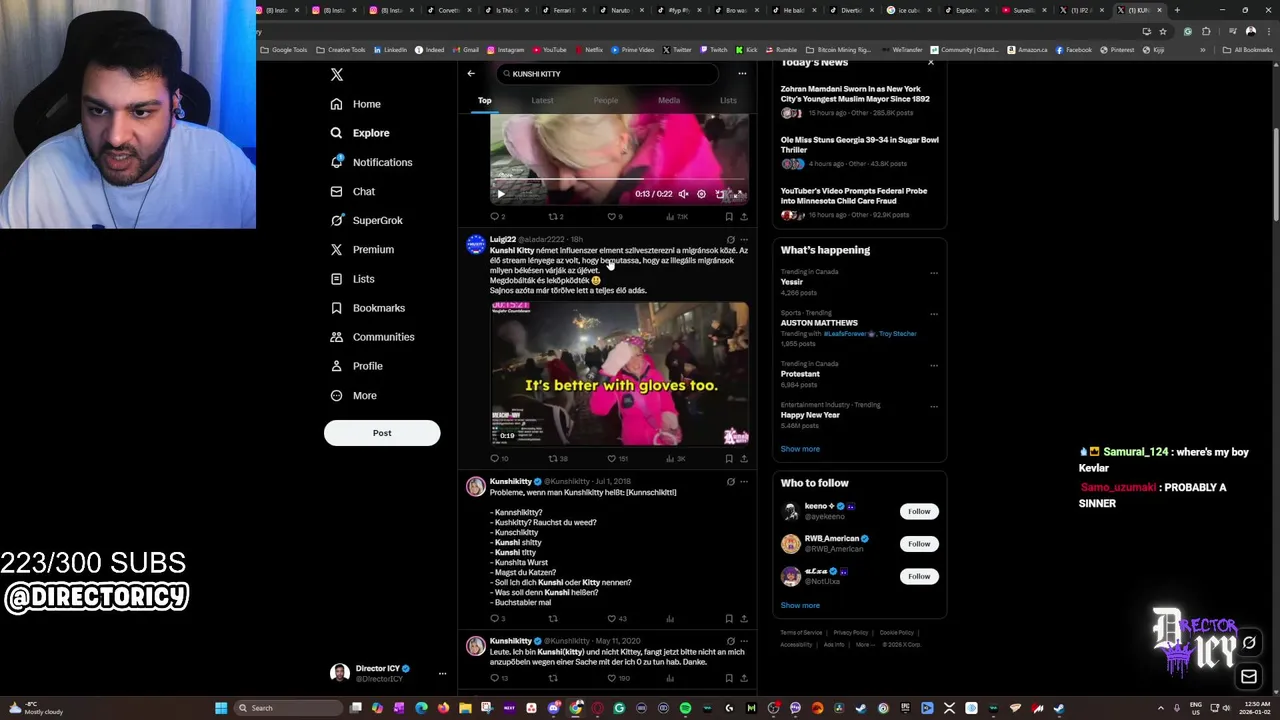This screenshot has width=1280, height=720.
Task: Bookmark Luigi22's post
Action: point(728,459)
